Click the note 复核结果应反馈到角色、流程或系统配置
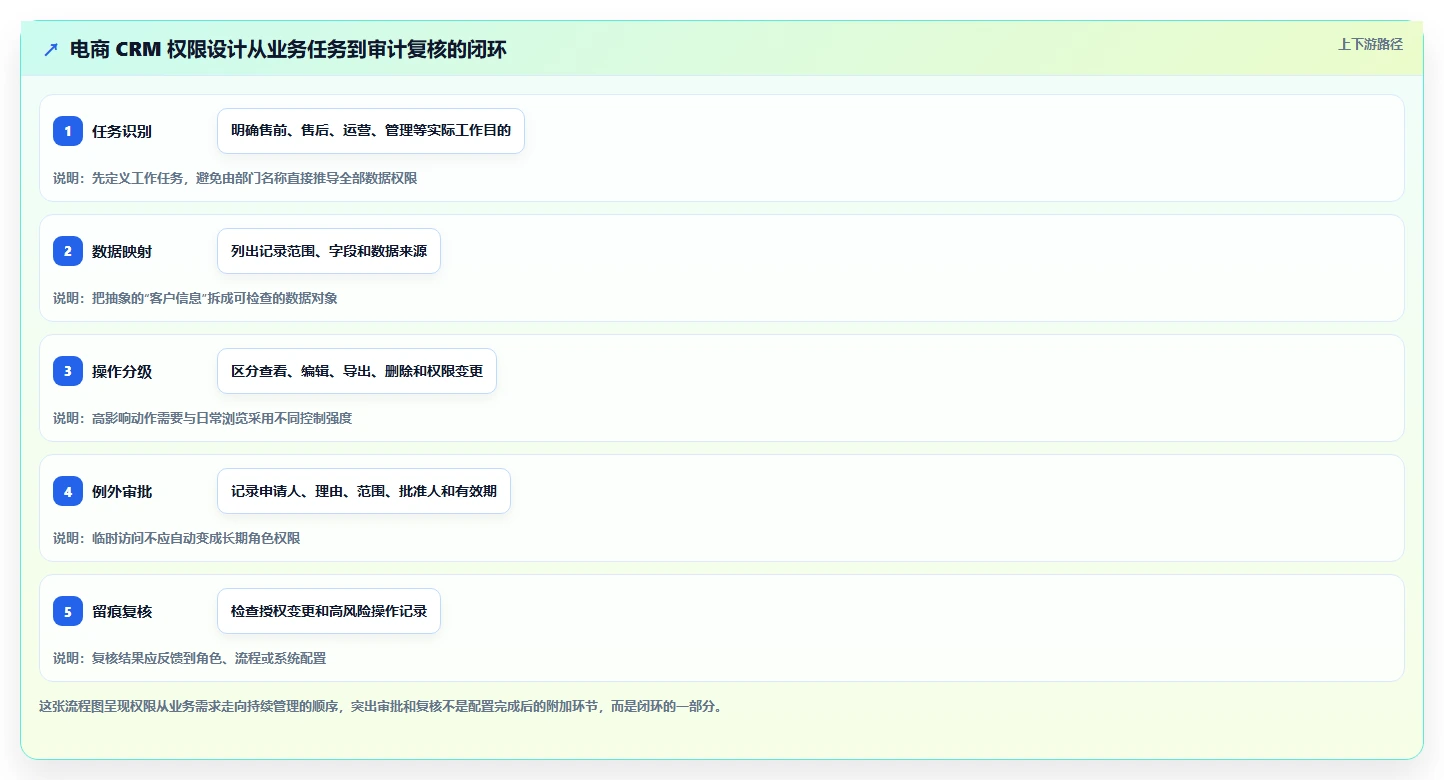Viewport: 1444px width, 780px height. pyautogui.click(x=209, y=658)
